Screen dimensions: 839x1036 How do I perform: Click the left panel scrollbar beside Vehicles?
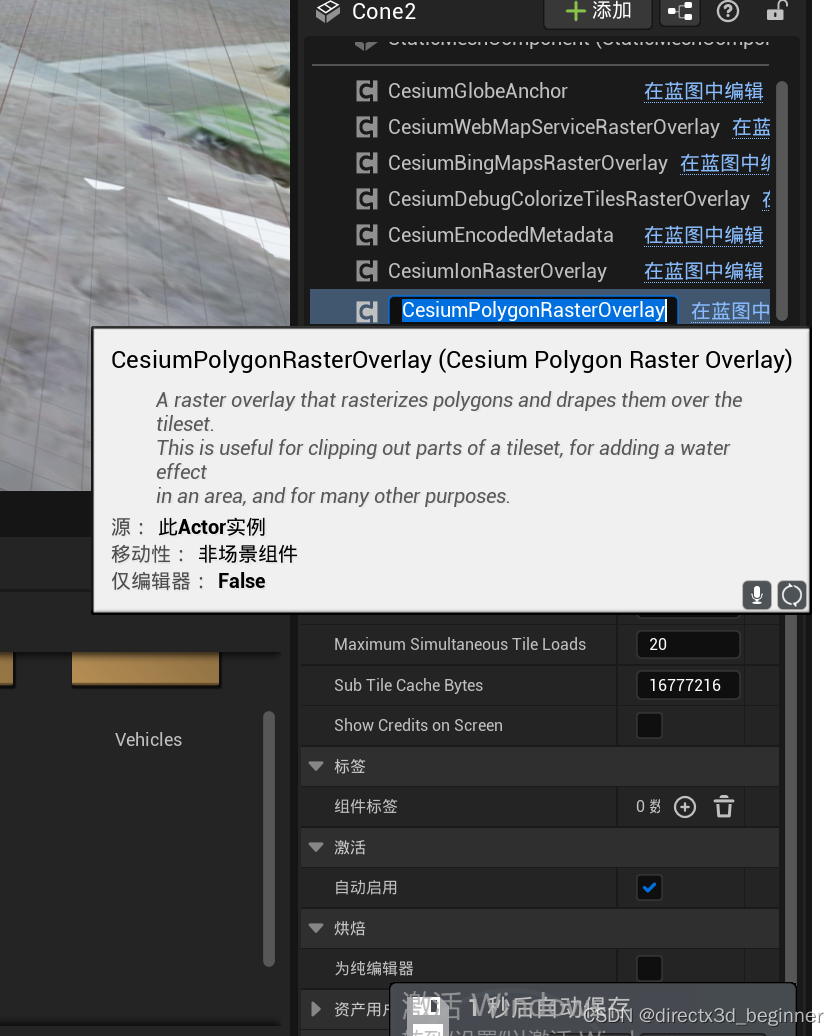click(x=268, y=839)
